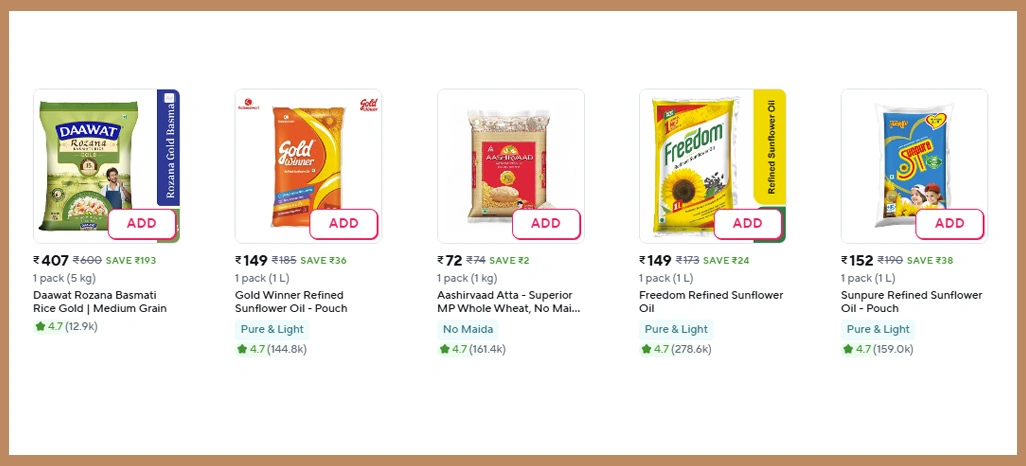Add Aashirvaad Atta to cart
The width and height of the screenshot is (1026, 466).
pos(545,224)
